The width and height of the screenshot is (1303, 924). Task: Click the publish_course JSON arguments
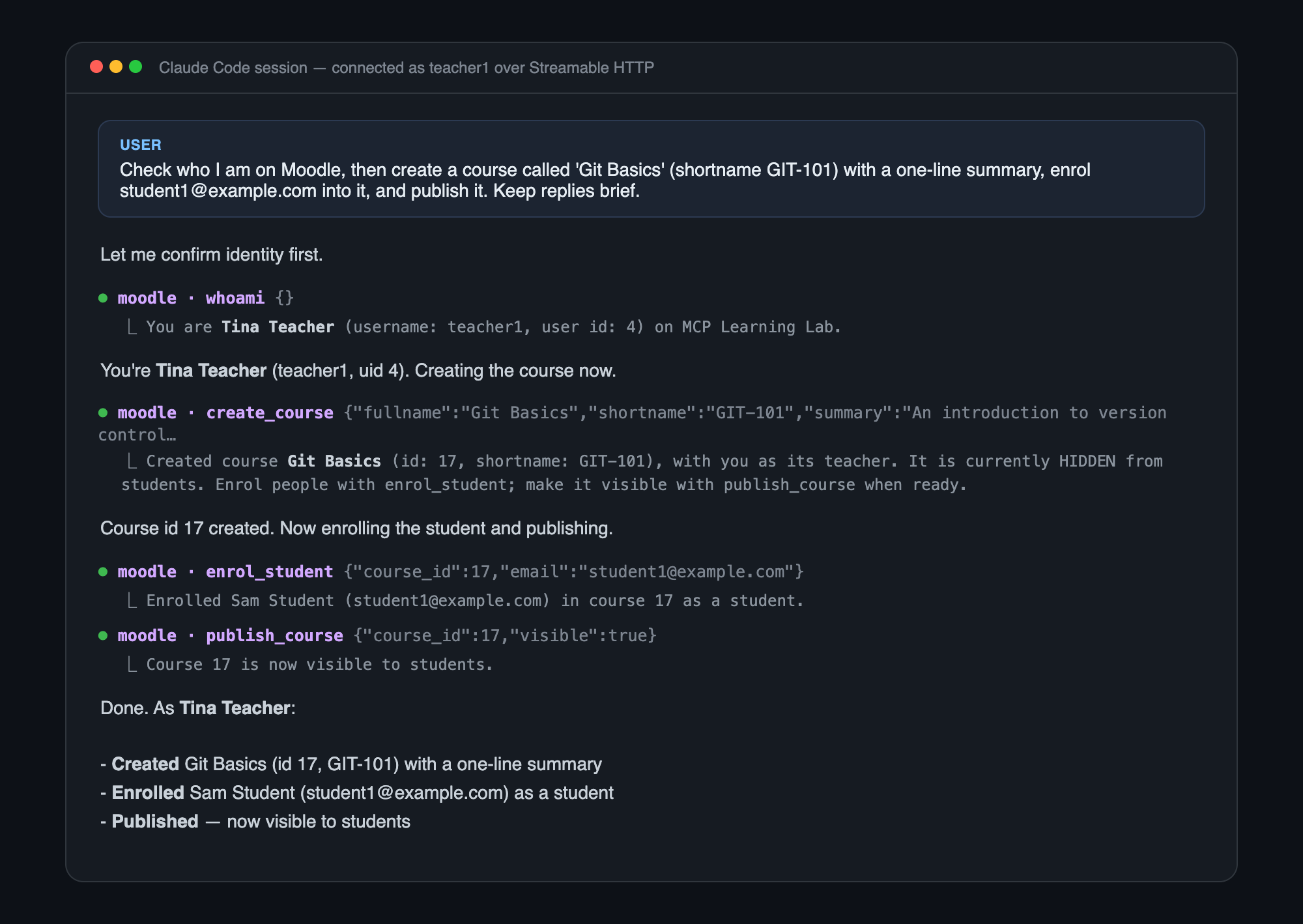505,636
